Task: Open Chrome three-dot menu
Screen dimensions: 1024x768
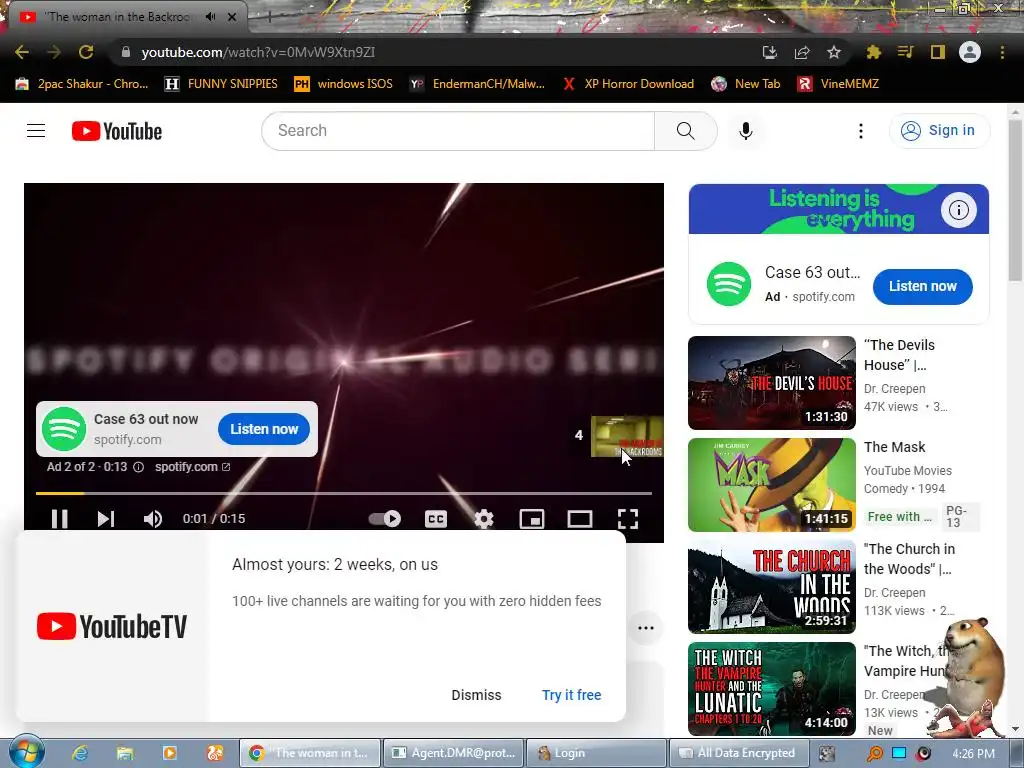Action: [1002, 52]
